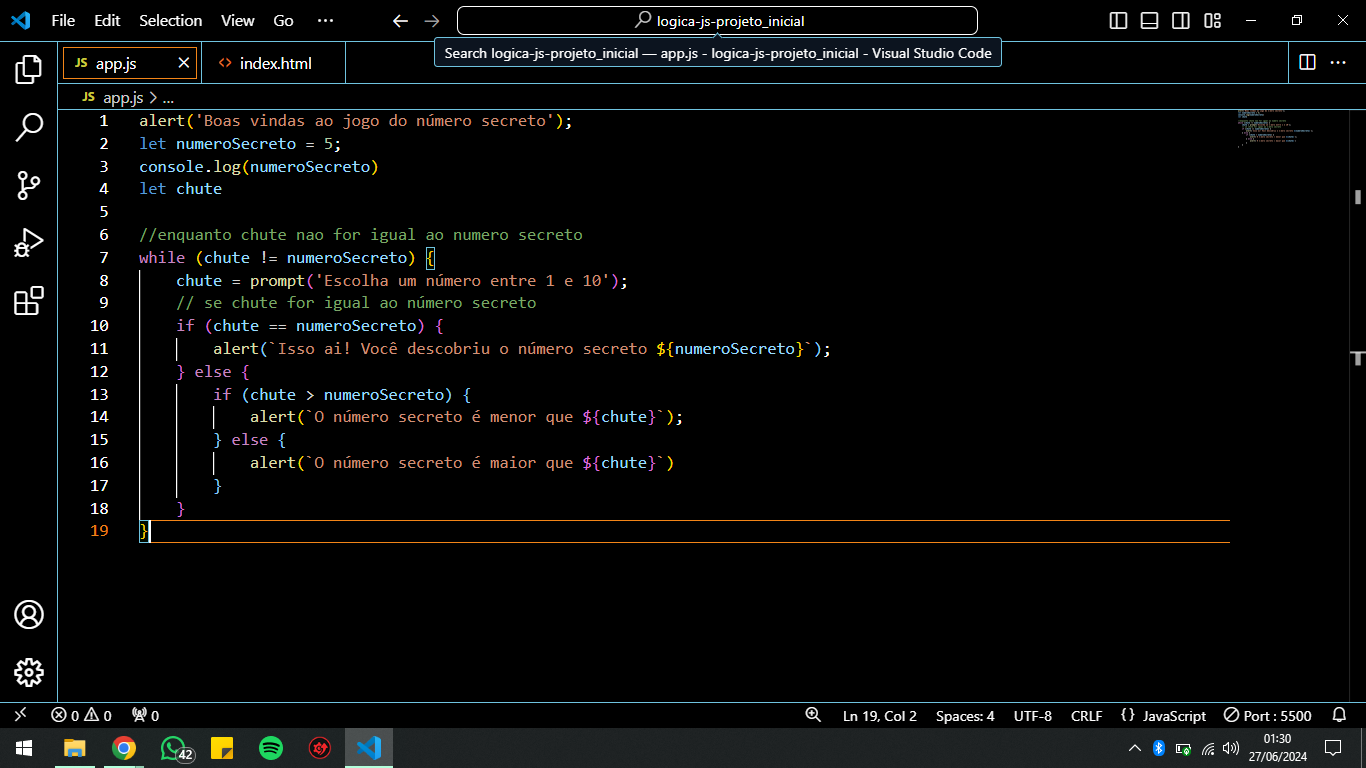Open the Manage gear menu
This screenshot has height=768, width=1366.
point(28,672)
